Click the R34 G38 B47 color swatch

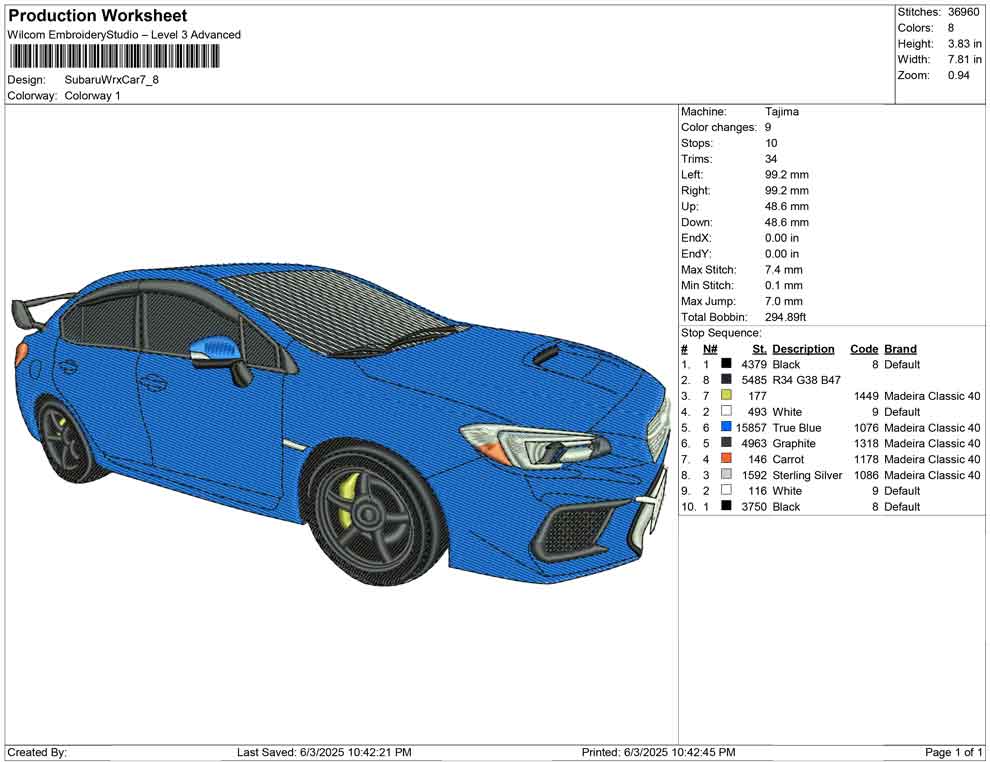[x=726, y=381]
